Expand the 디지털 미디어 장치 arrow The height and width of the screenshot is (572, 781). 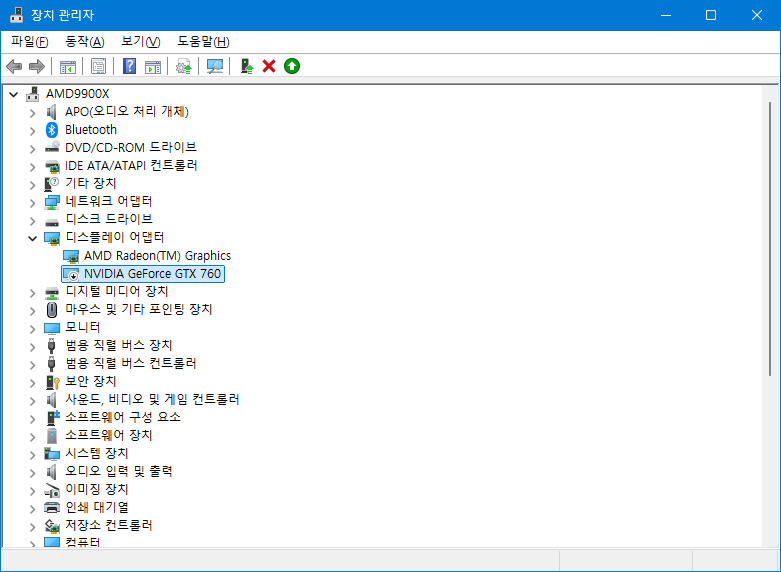point(32,293)
